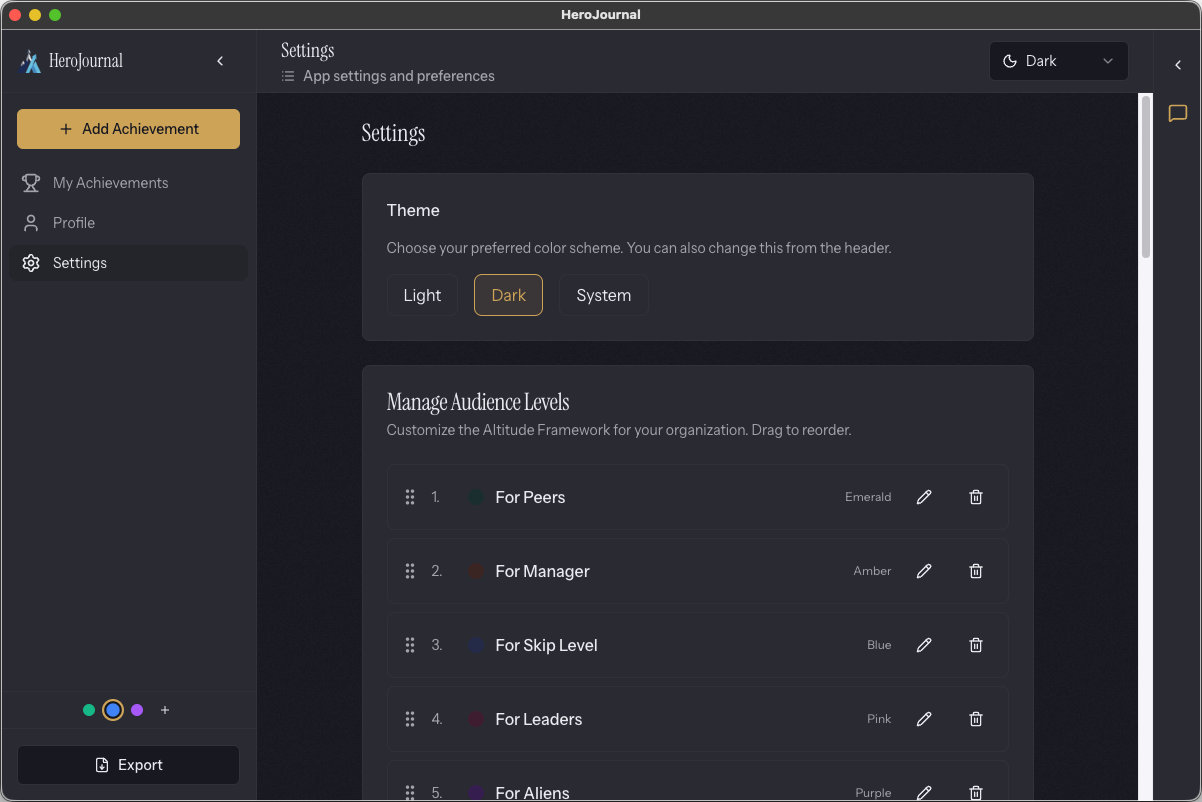
Task: Click the Export button
Action: point(128,764)
